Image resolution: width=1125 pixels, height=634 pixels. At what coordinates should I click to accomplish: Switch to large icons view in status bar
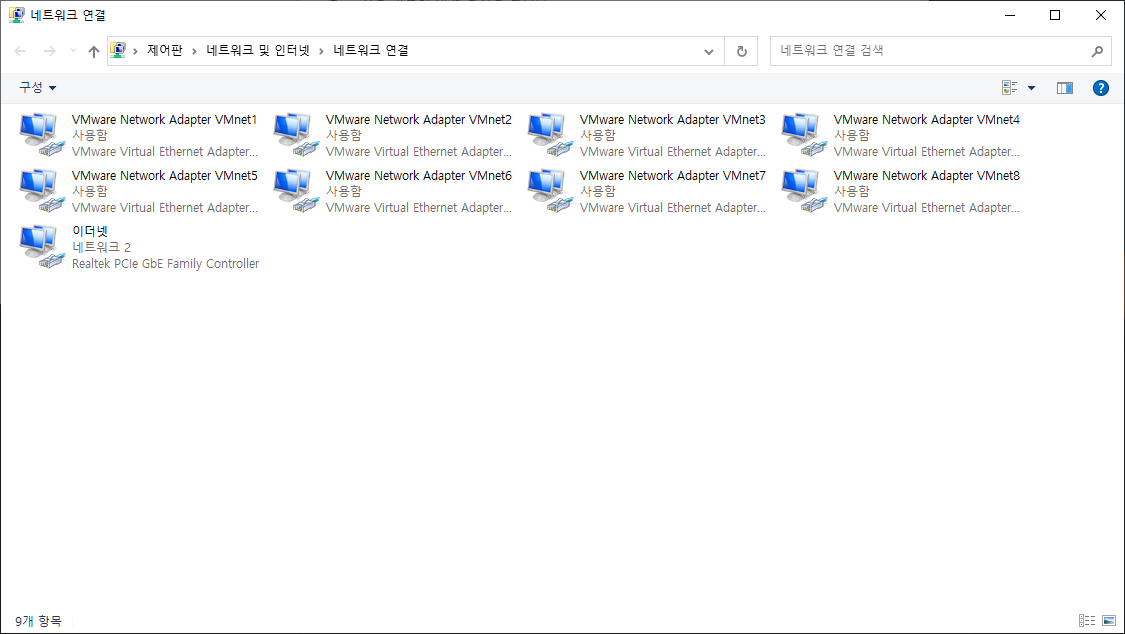tap(1109, 620)
